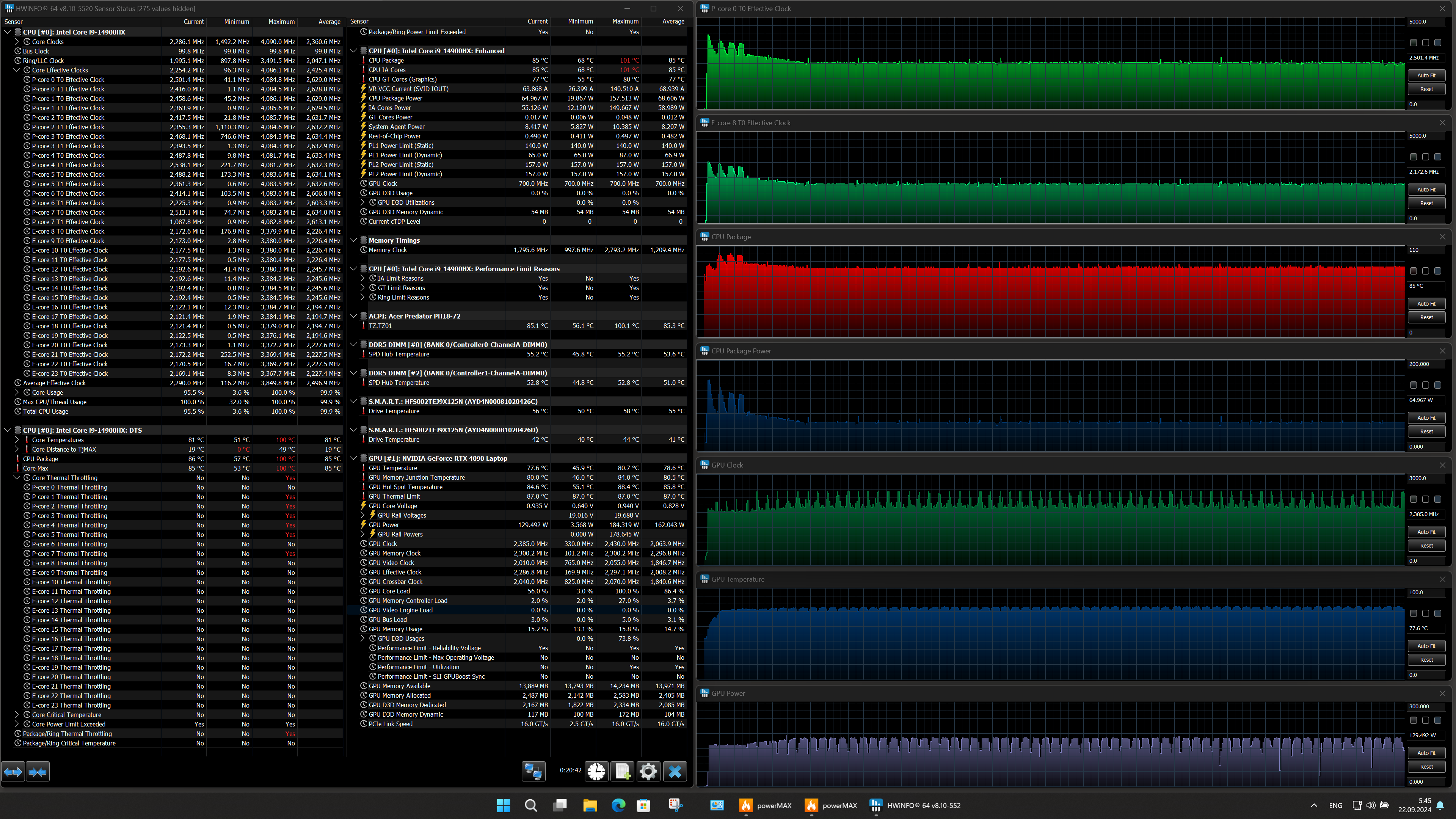Click the Maximum column header in left panel
Screen dimensions: 1456x819
click(x=281, y=22)
